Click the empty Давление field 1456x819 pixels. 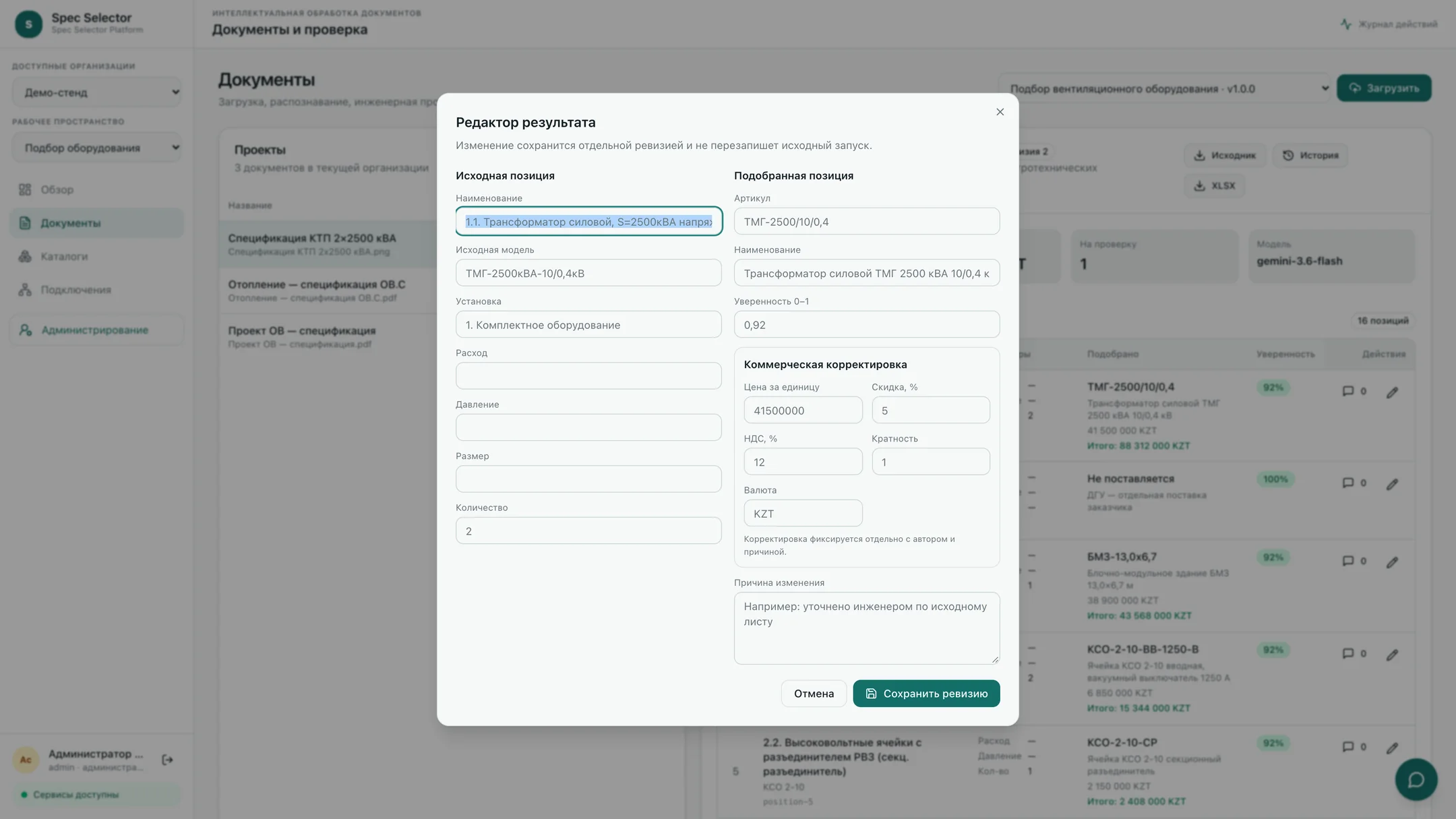(x=588, y=427)
